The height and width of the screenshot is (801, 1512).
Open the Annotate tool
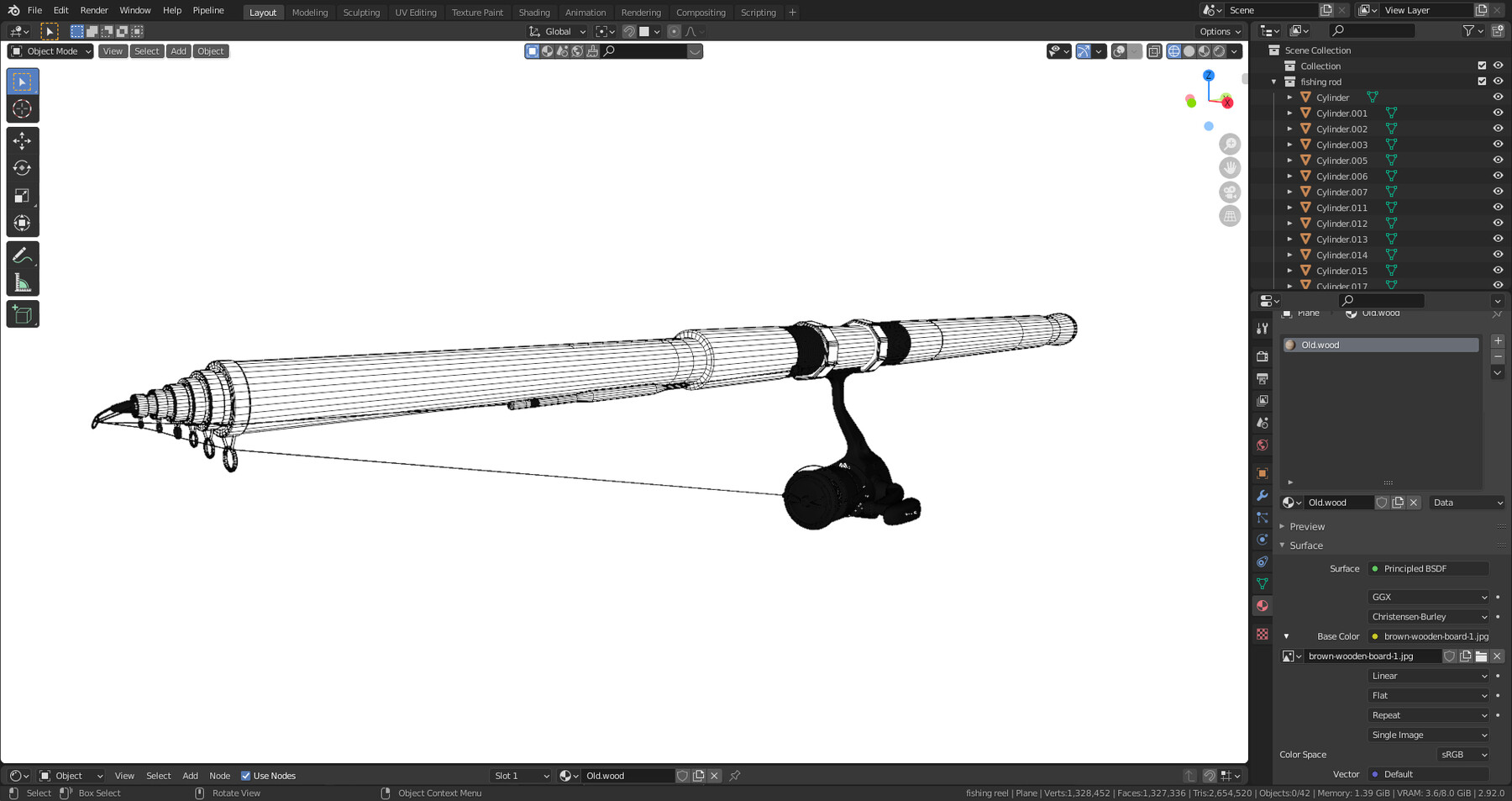23,254
